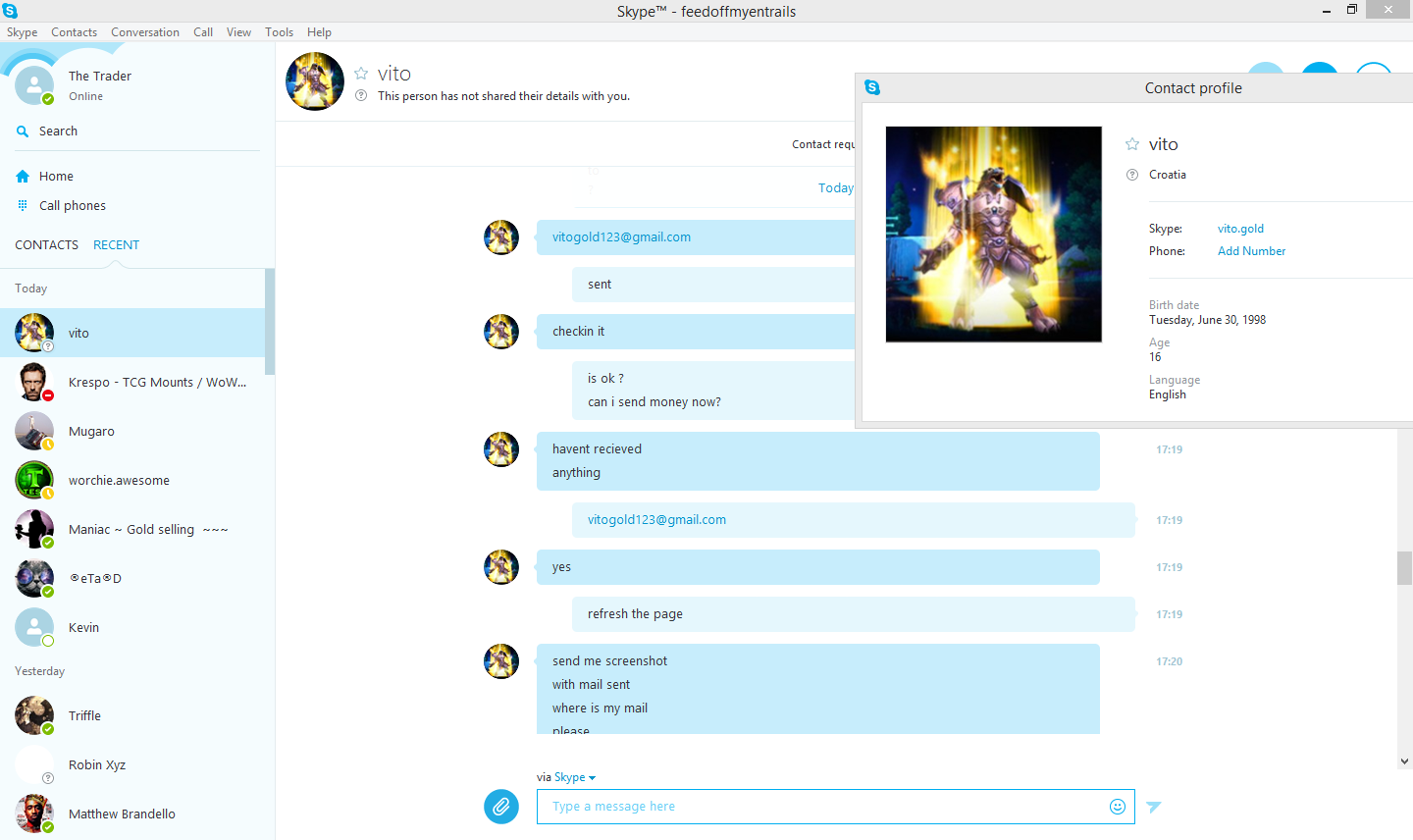
Task: Click the large profile picture in Contact profile
Action: click(994, 235)
